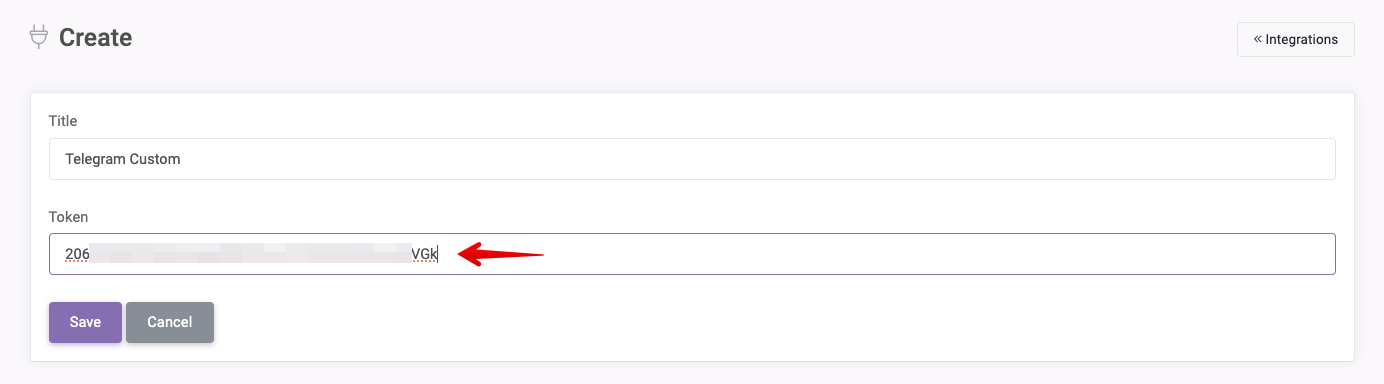
Task: Place cursor after "VGK" in the token
Action: click(439, 254)
